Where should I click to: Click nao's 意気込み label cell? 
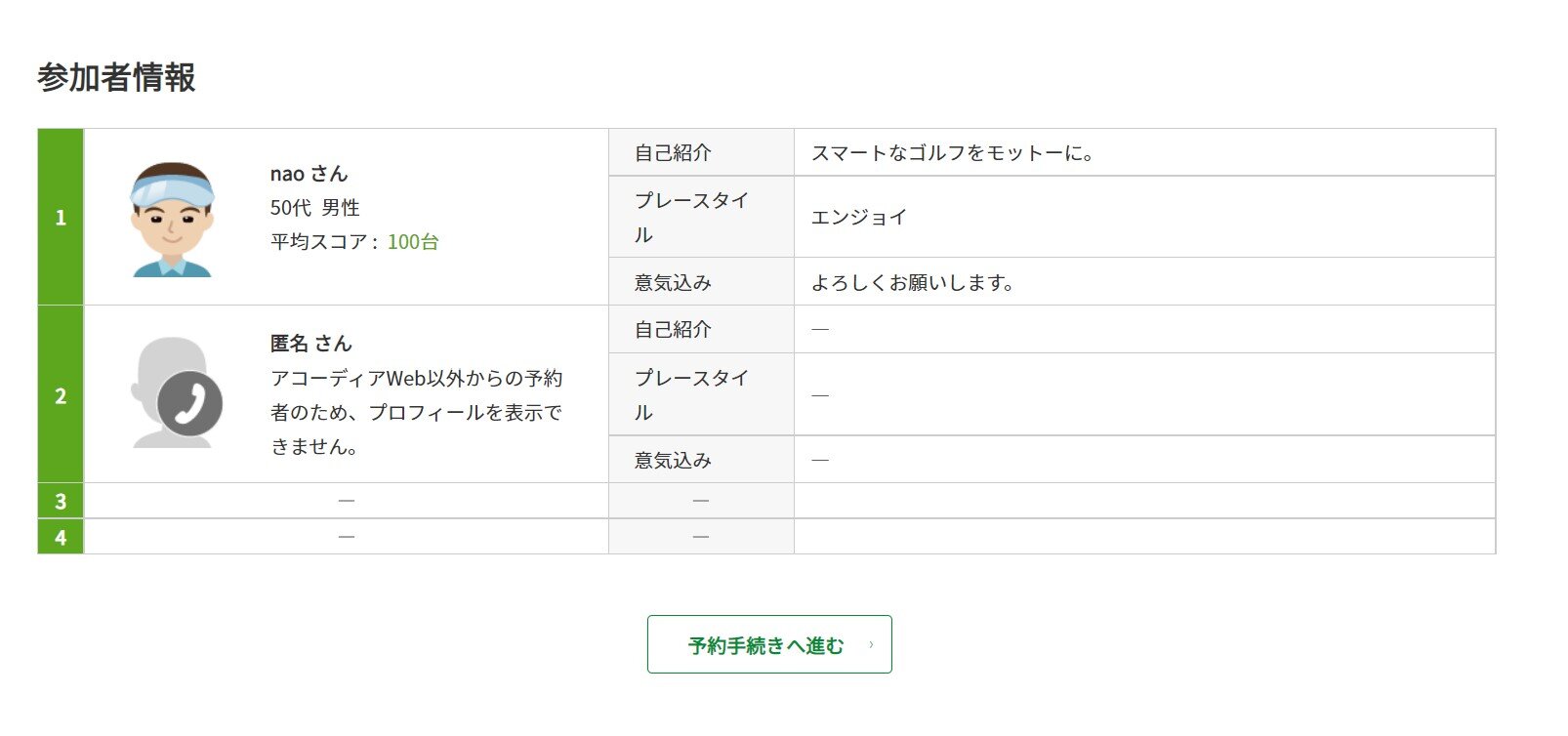[x=673, y=282]
